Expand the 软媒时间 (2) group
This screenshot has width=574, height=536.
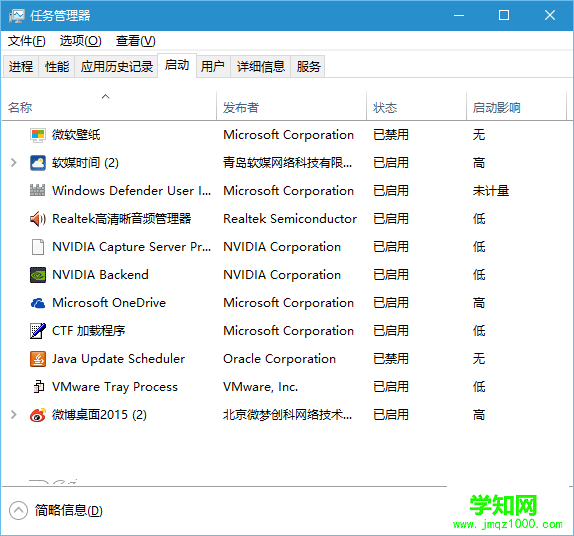pos(14,163)
